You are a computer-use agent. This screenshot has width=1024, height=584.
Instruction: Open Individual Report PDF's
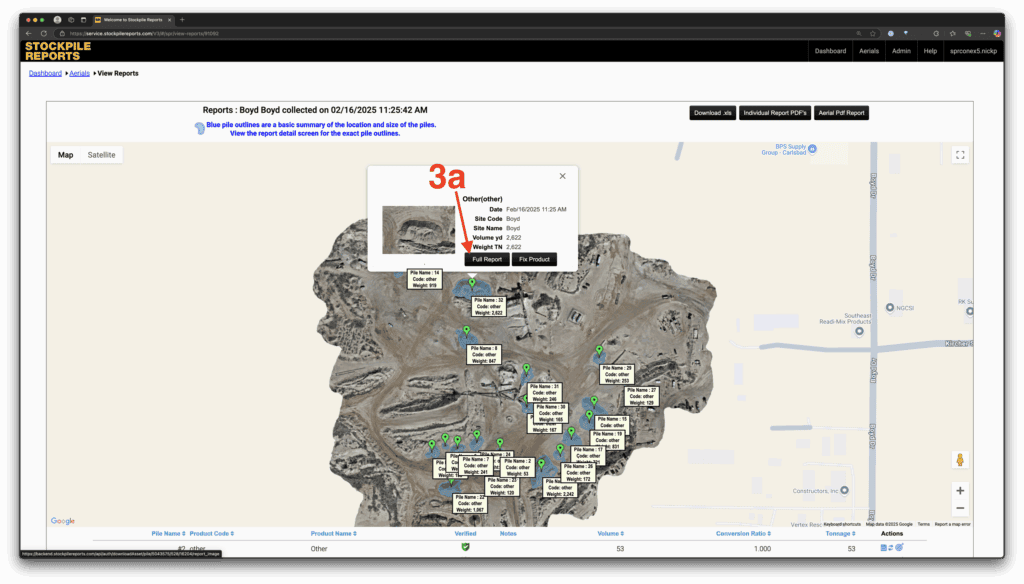tap(774, 113)
